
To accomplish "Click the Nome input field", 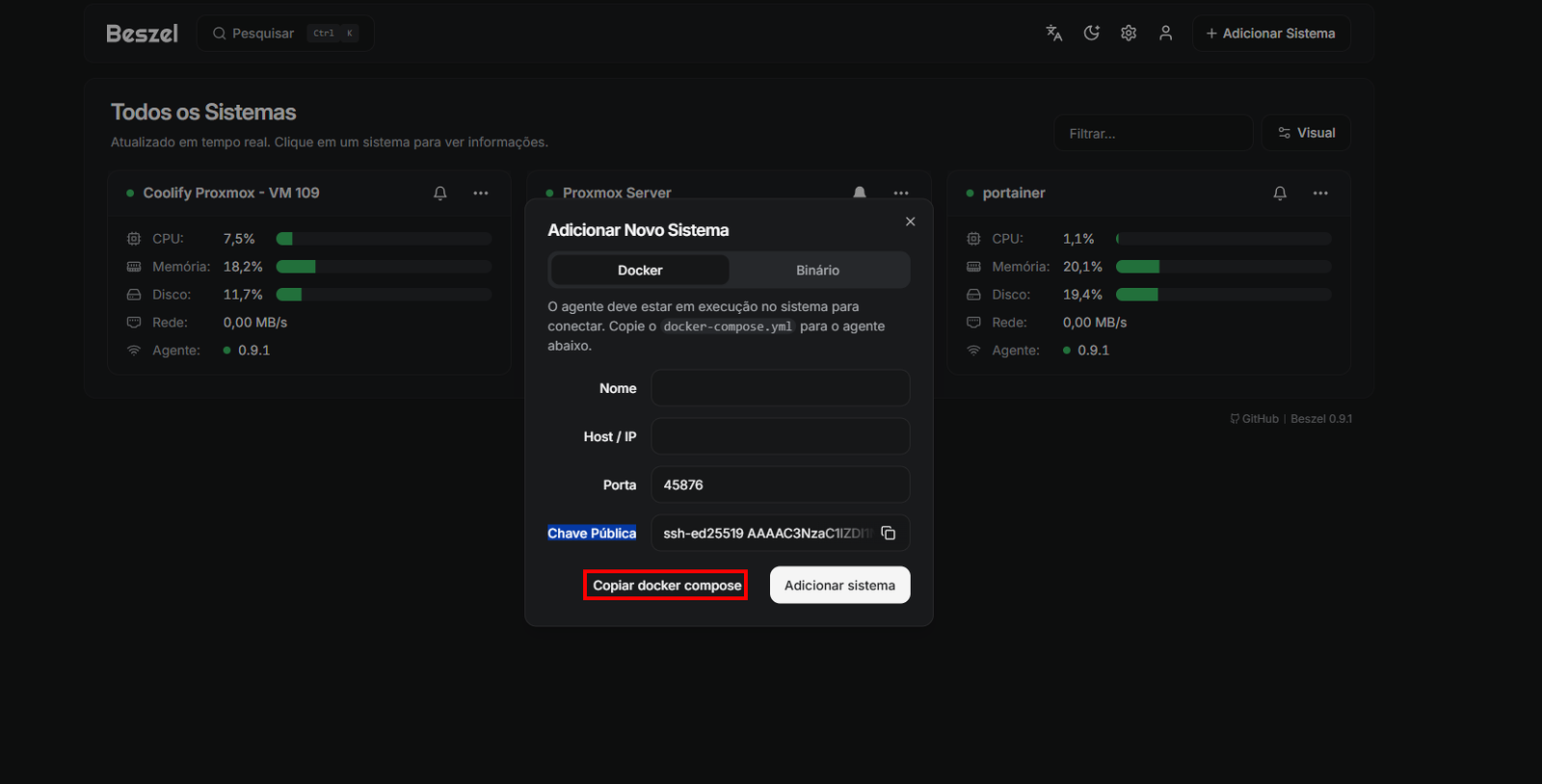I will click(780, 388).
